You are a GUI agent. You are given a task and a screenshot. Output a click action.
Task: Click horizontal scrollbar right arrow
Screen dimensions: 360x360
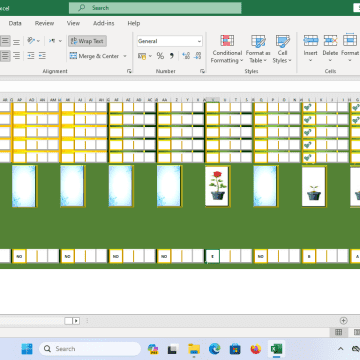coord(76,321)
